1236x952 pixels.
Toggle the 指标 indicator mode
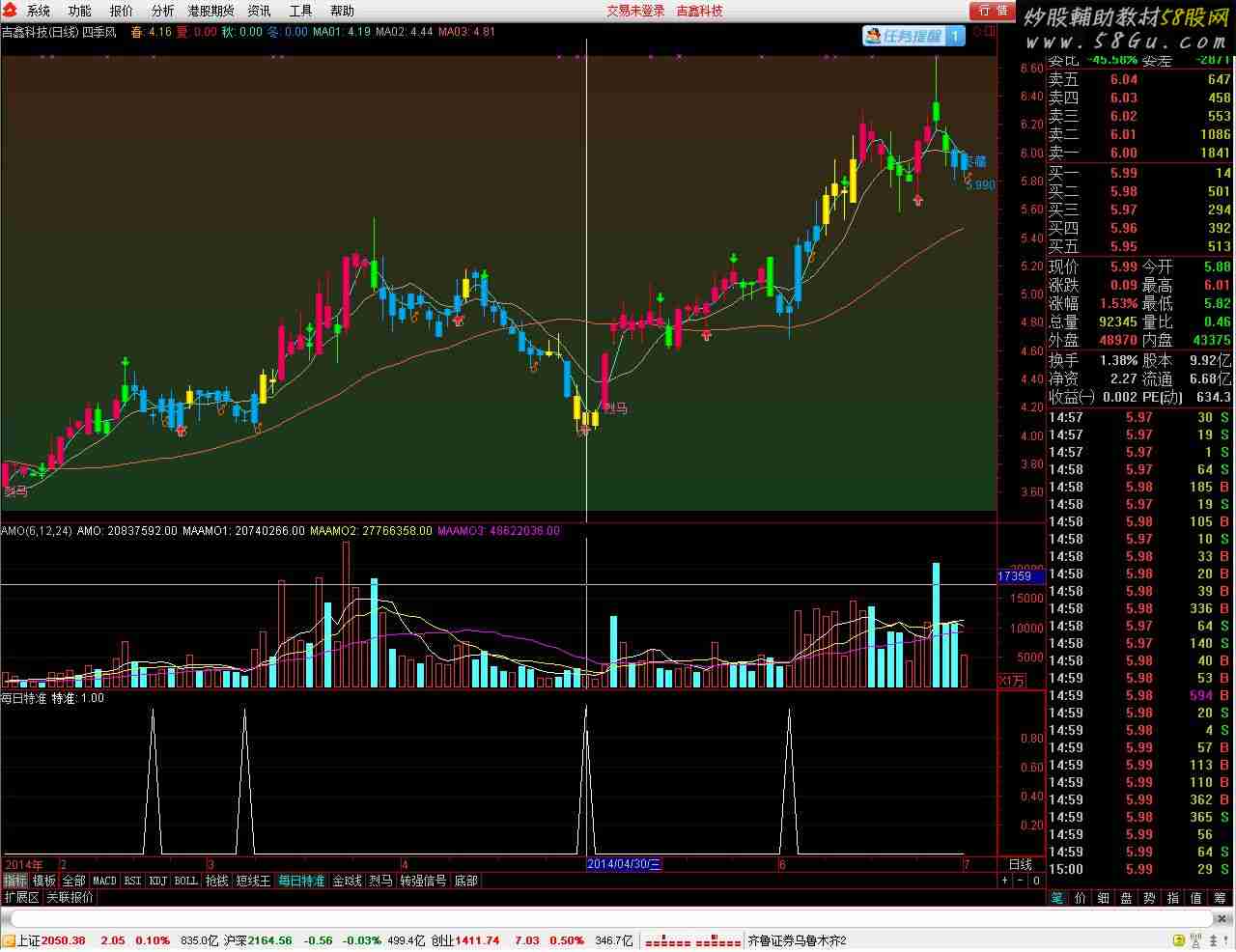pyautogui.click(x=14, y=881)
